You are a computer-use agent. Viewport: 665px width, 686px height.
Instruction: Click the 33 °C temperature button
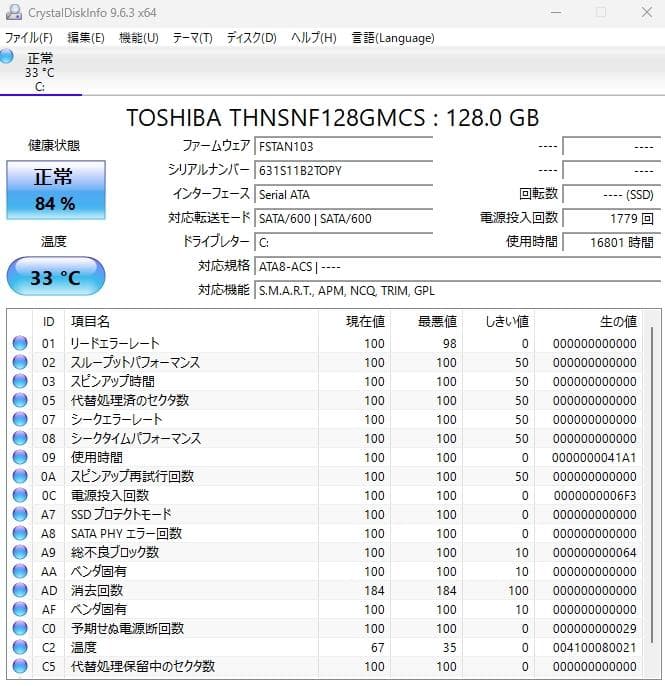pyautogui.click(x=56, y=276)
